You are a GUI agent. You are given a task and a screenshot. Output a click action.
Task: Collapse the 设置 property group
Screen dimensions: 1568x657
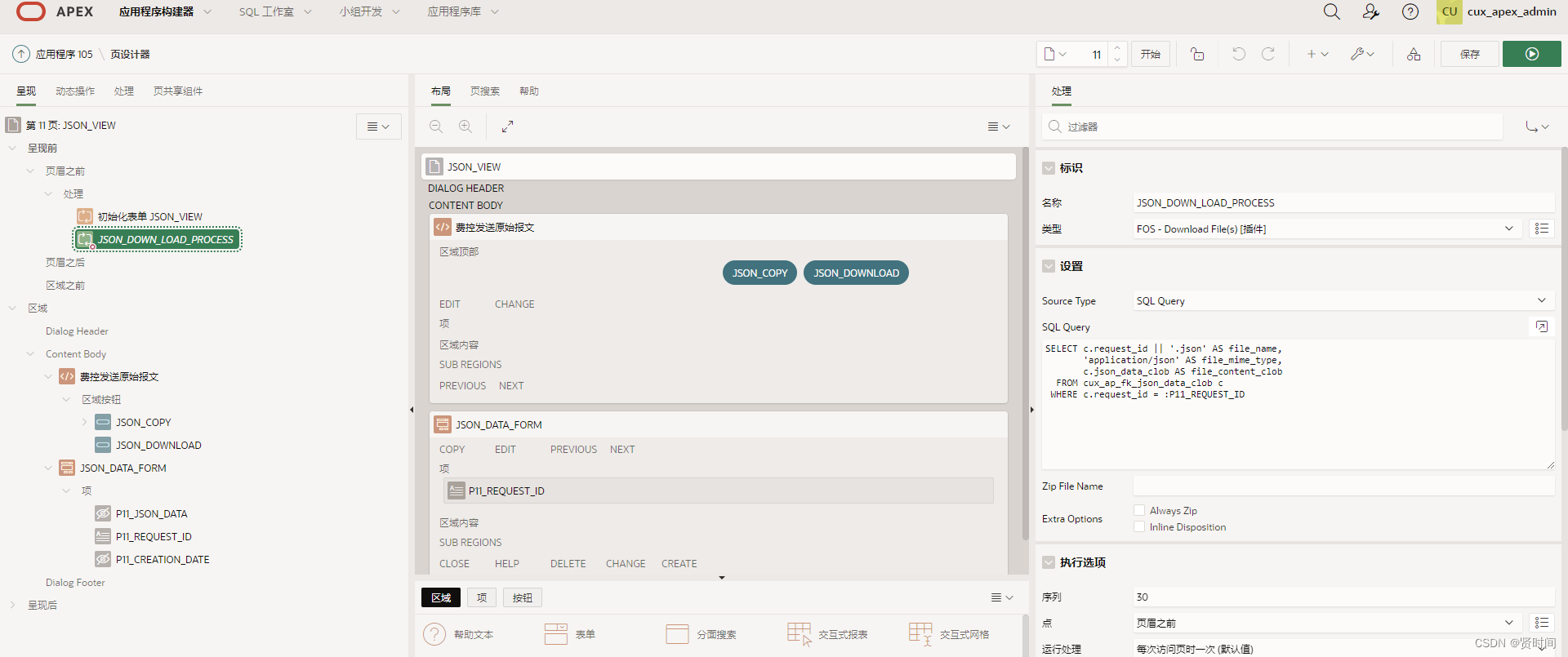tap(1049, 266)
